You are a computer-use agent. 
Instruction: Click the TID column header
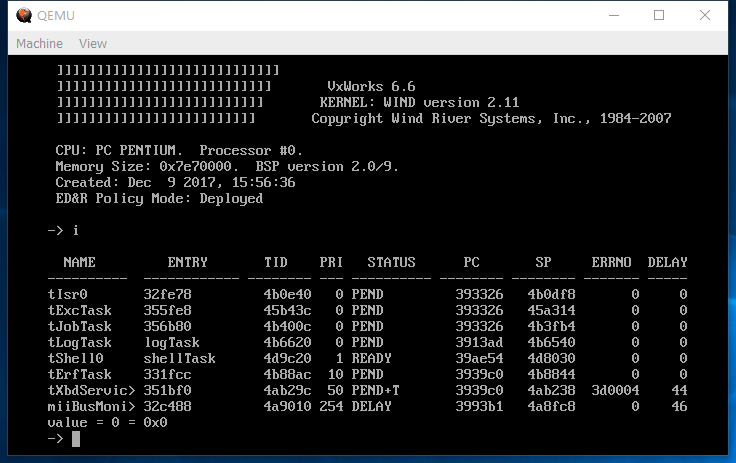[x=276, y=262]
